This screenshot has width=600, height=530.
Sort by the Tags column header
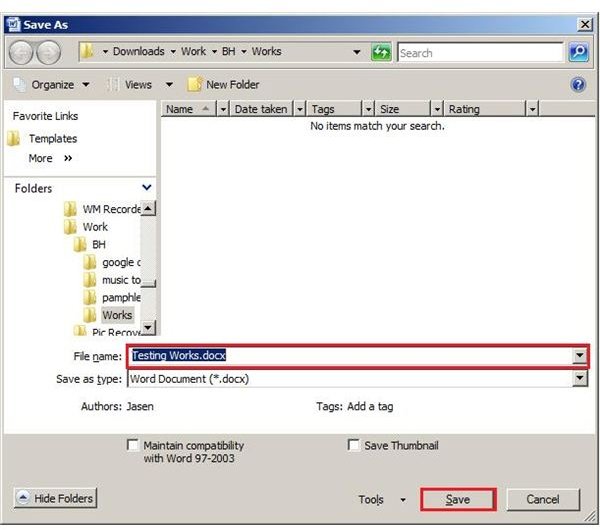334,109
